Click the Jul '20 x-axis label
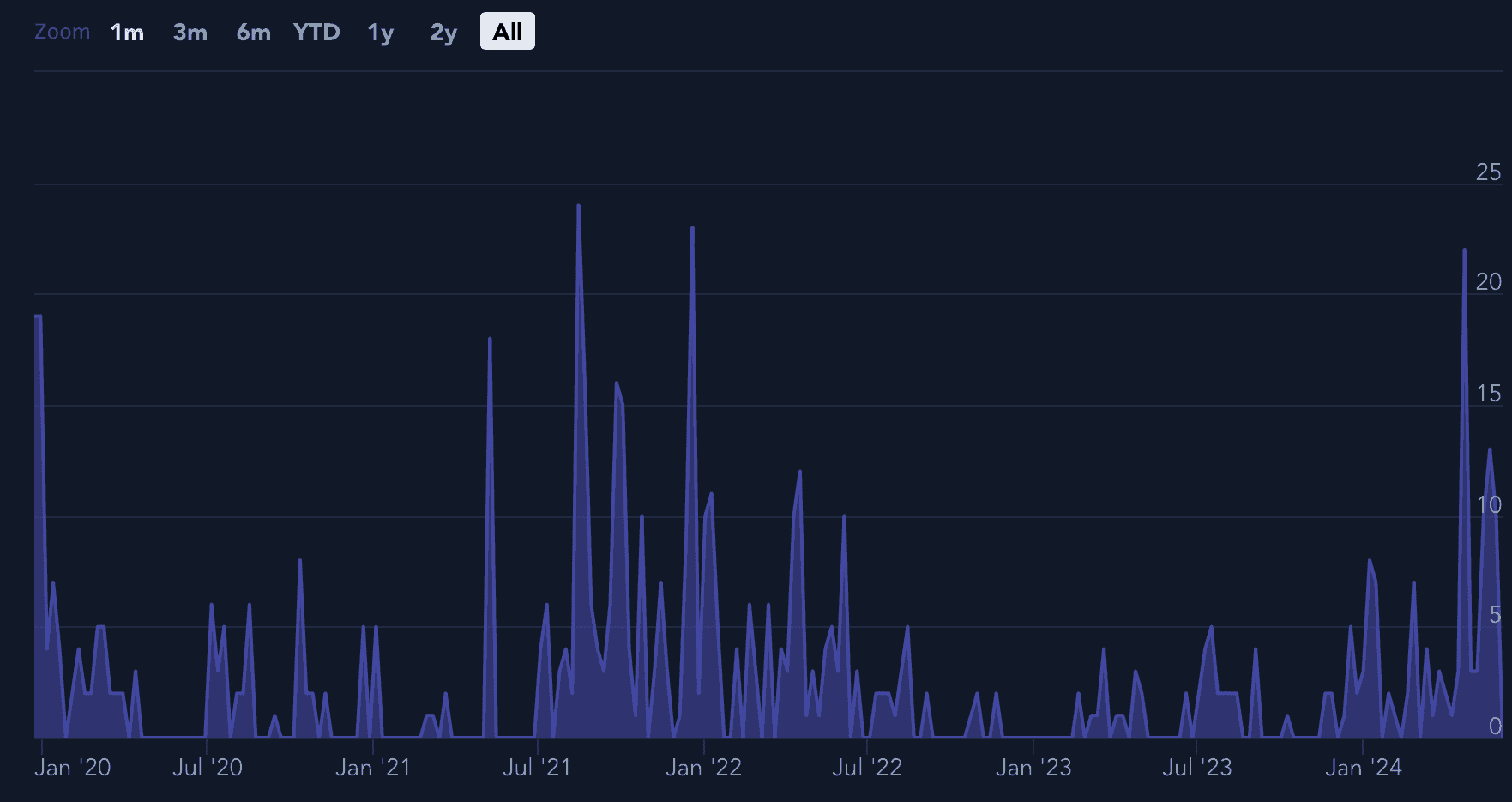 (208, 768)
